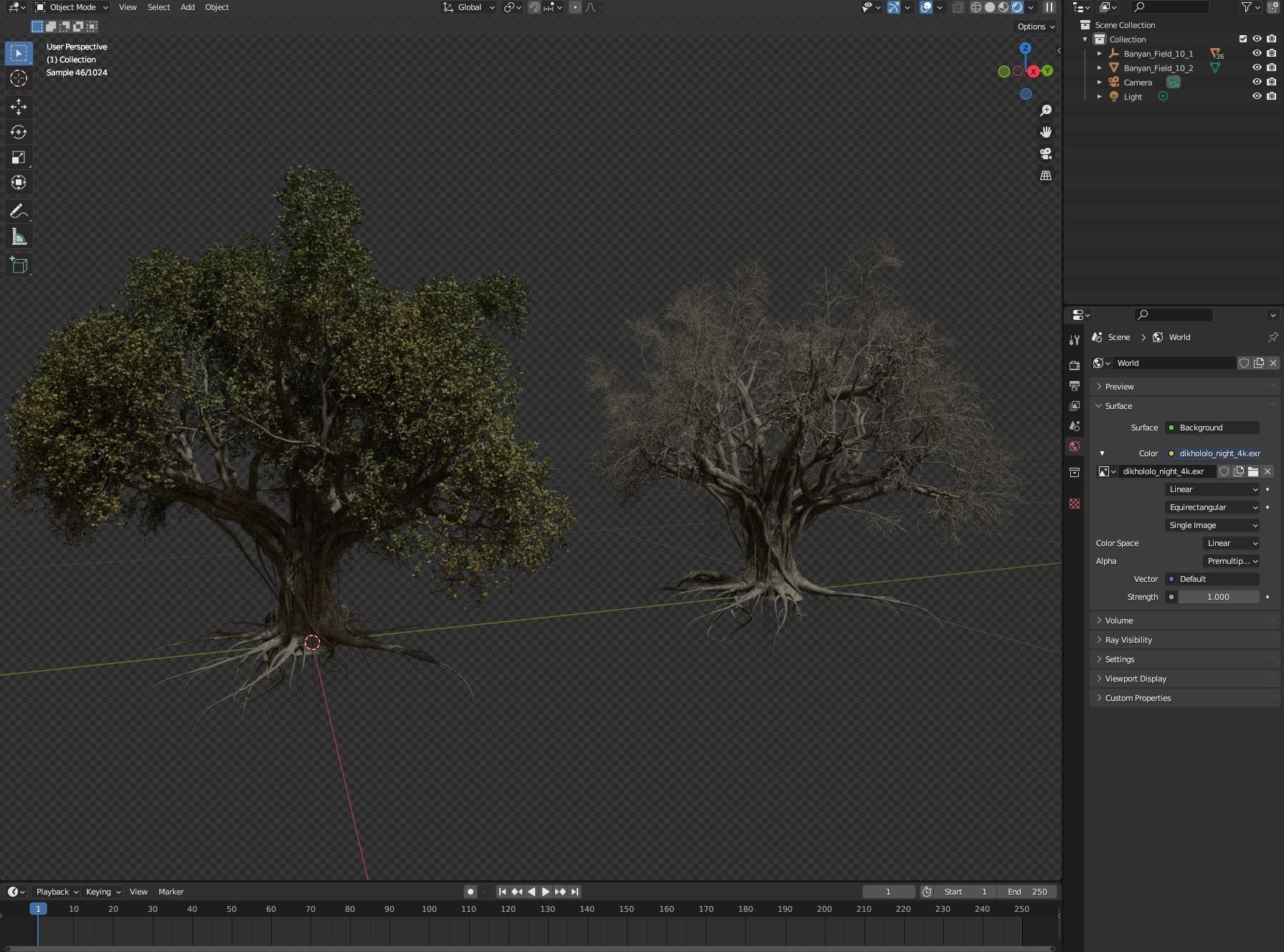Image resolution: width=1284 pixels, height=952 pixels.
Task: Select the Measure tool
Action: click(x=19, y=237)
